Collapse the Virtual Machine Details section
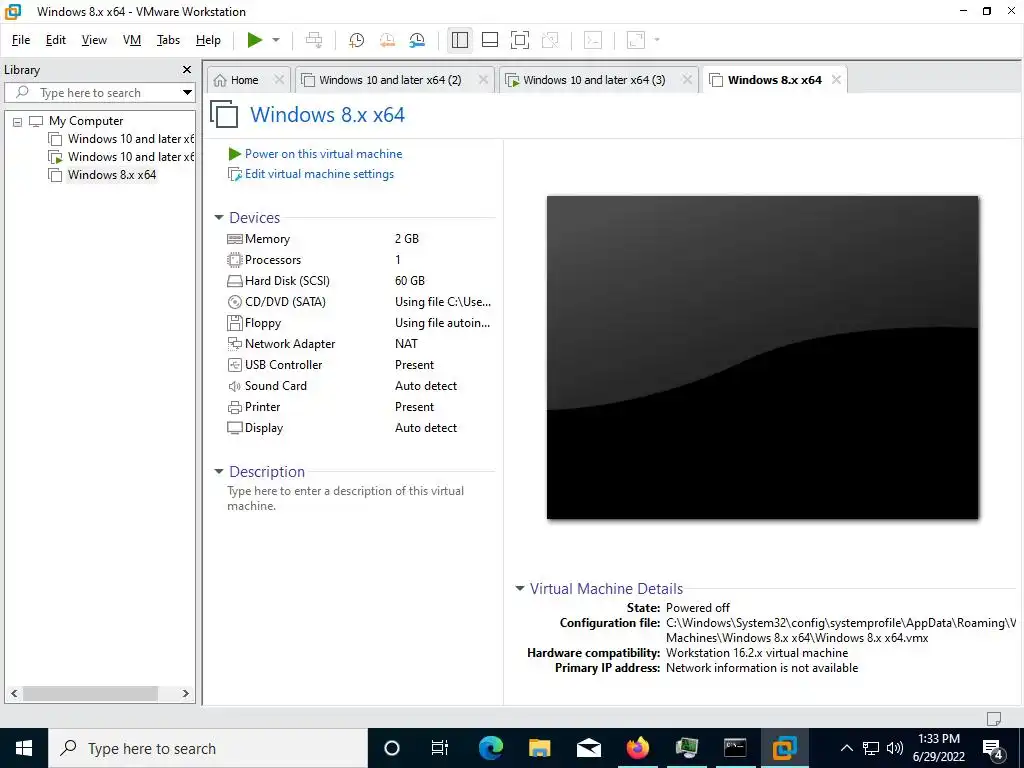 tap(520, 588)
